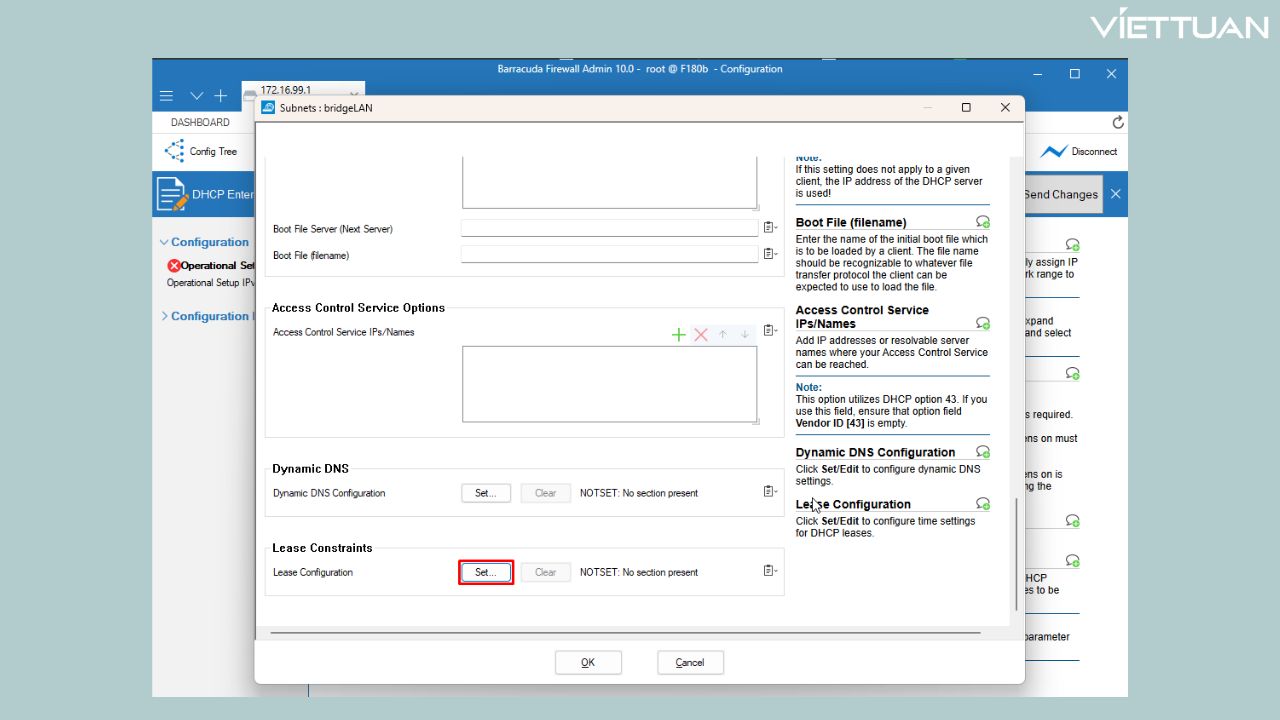
Task: Click the Config Tree icon
Action: click(176, 151)
